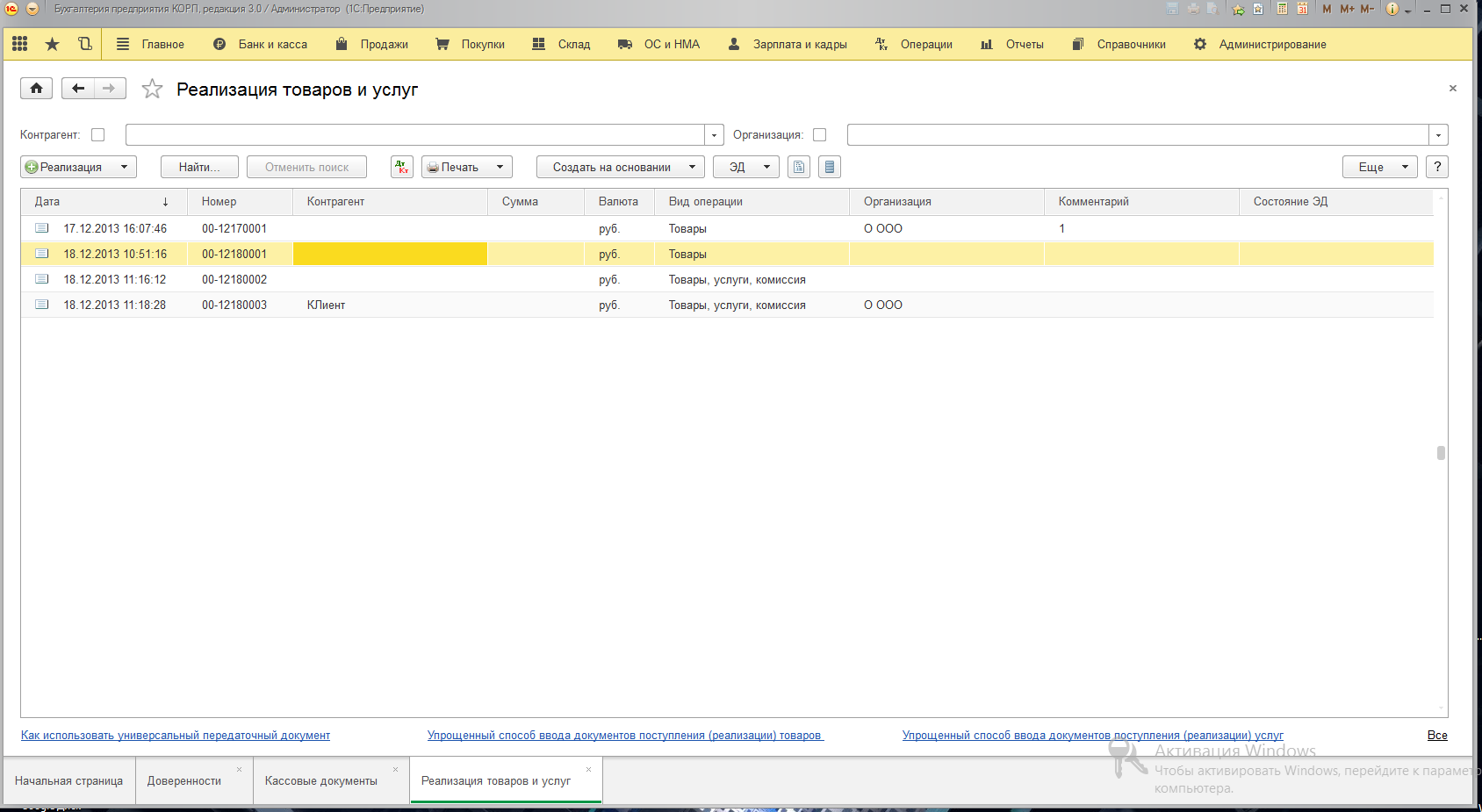Click the document report icon next to ЭД
The image size is (1482, 812).
coord(799,167)
